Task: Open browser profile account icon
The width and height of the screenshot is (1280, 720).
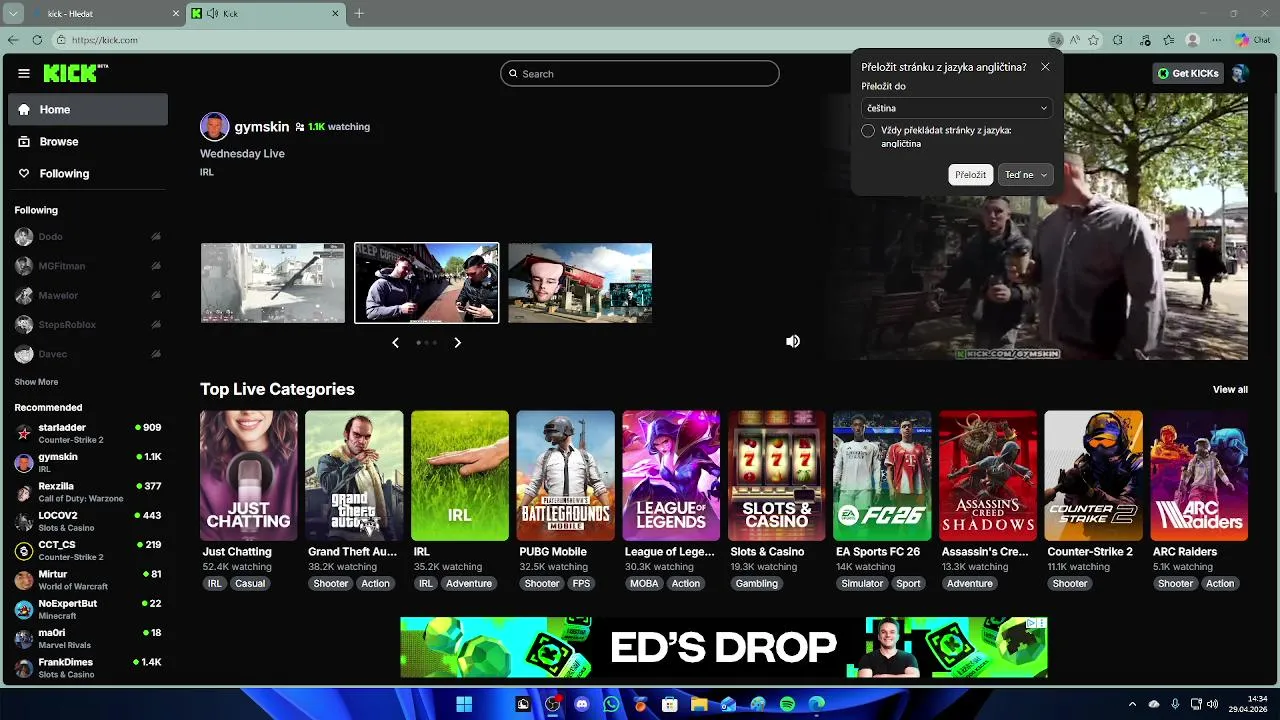Action: [x=1192, y=40]
